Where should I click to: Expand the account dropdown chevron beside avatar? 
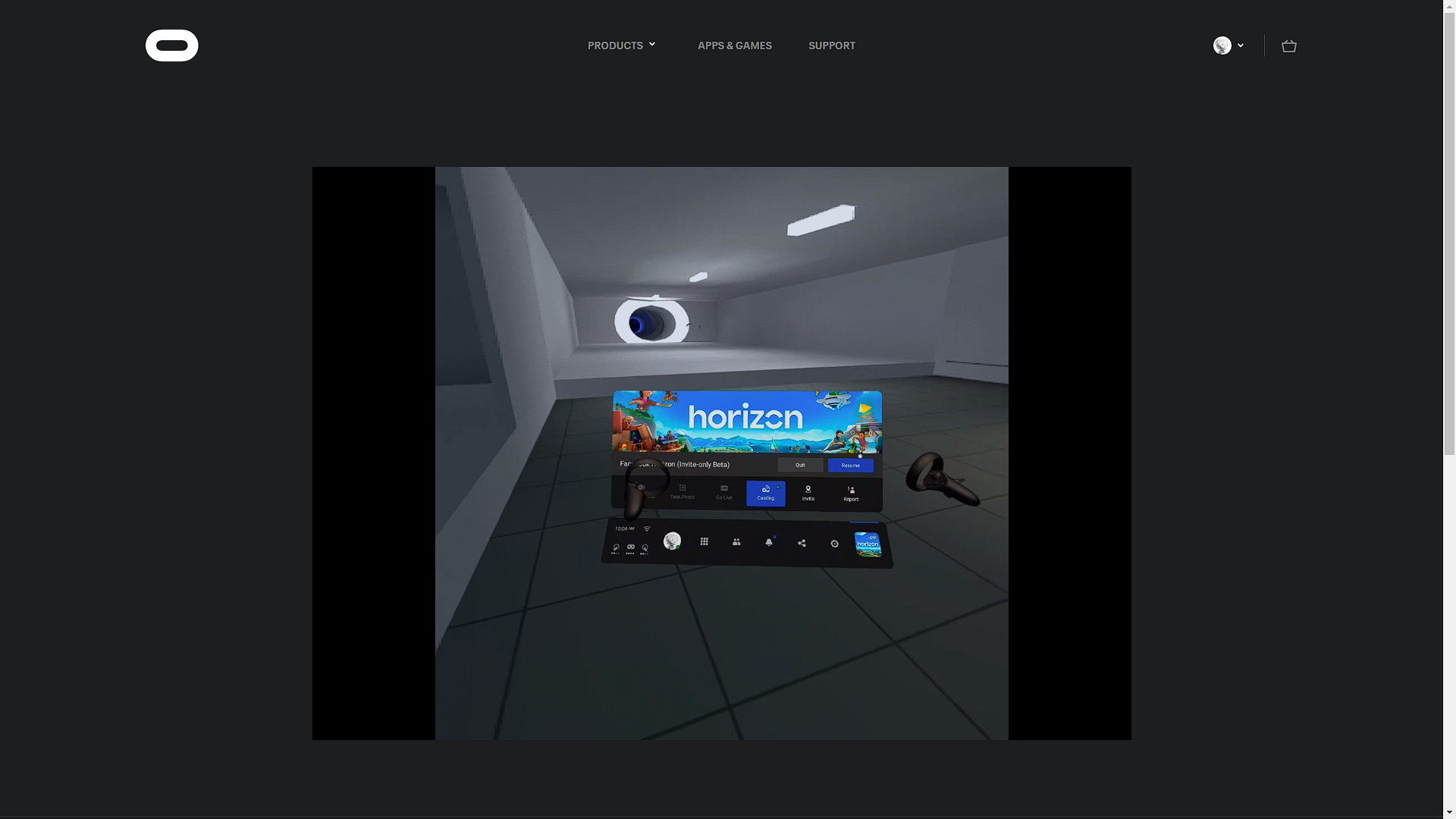click(x=1241, y=45)
